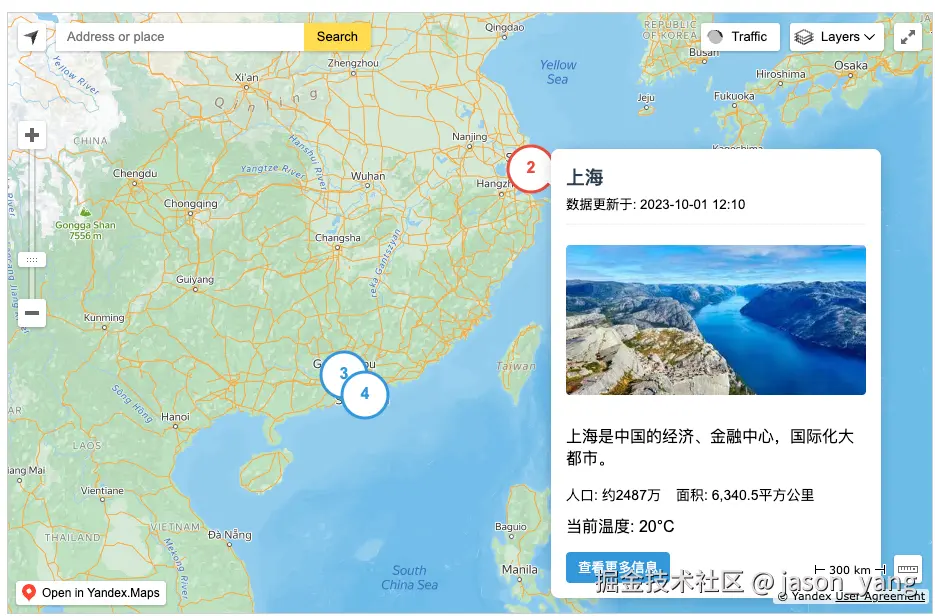935x616 pixels.
Task: Click the Gongga Shan mountain icon
Action: point(85,211)
